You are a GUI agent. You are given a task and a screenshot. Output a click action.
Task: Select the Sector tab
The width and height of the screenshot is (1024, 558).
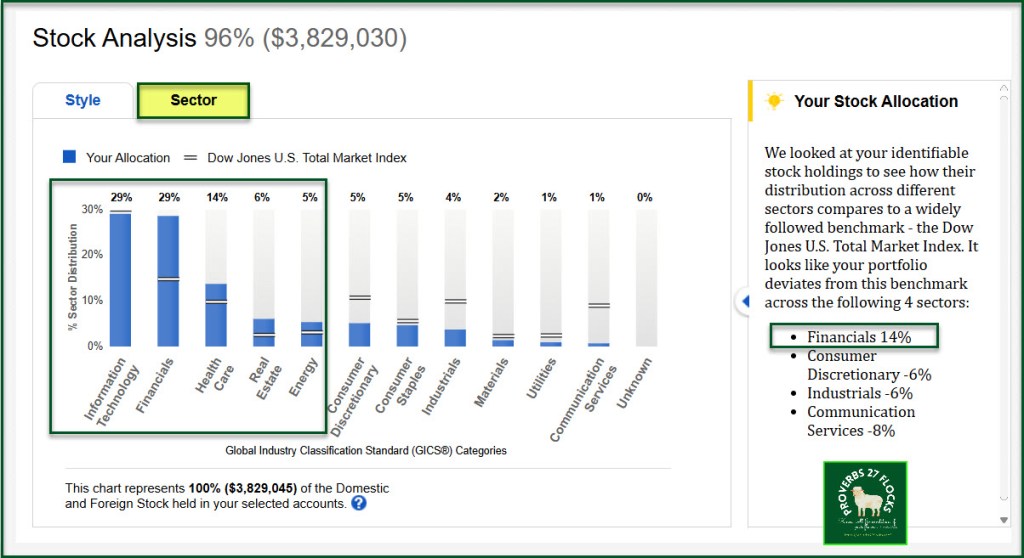tap(193, 100)
